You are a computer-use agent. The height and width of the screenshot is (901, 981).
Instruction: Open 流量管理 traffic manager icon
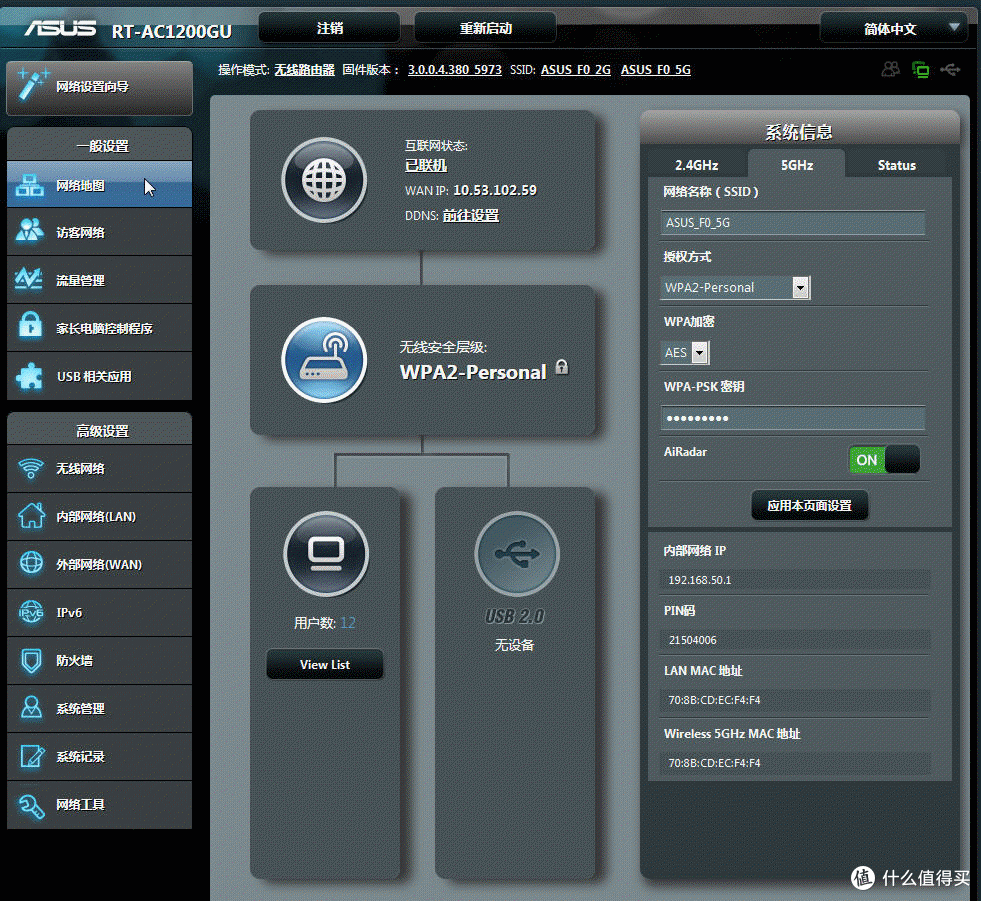pos(29,280)
